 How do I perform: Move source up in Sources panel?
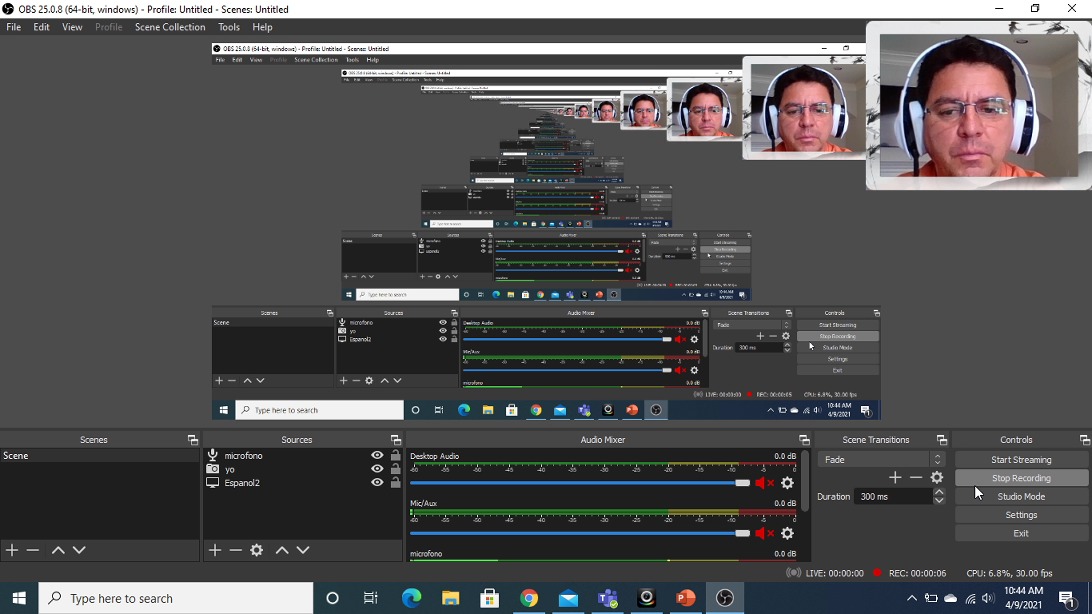pos(282,550)
